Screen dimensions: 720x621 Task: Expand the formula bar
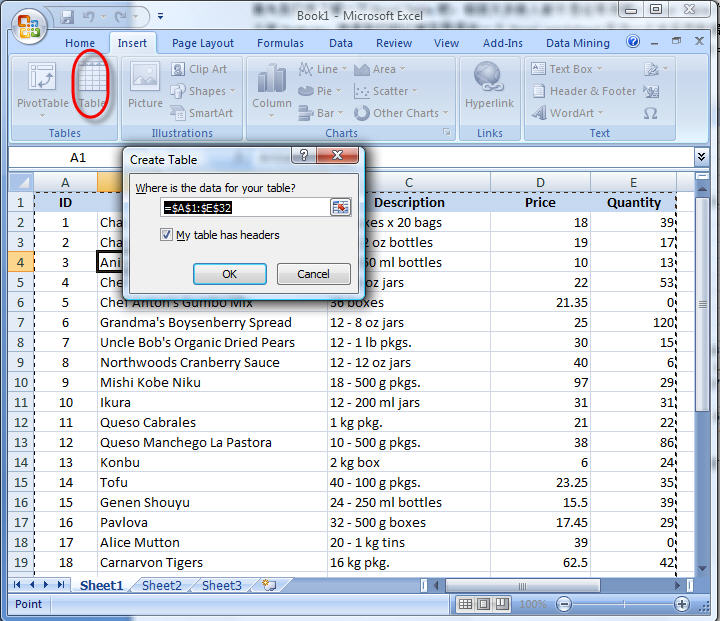[x=701, y=158]
